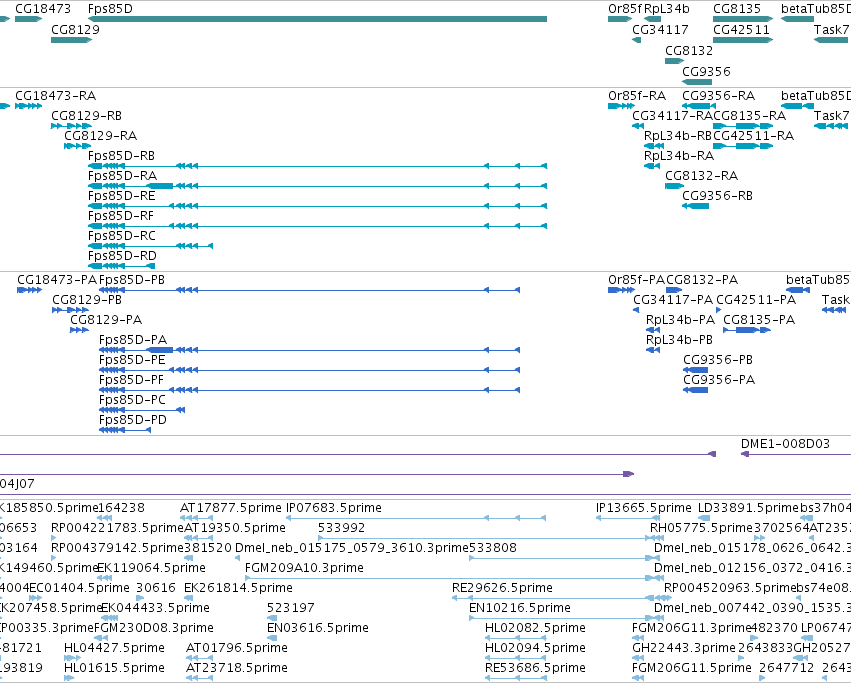Click protein CG8132-PA
Viewport: 851px width, 683px height.
coord(702,280)
